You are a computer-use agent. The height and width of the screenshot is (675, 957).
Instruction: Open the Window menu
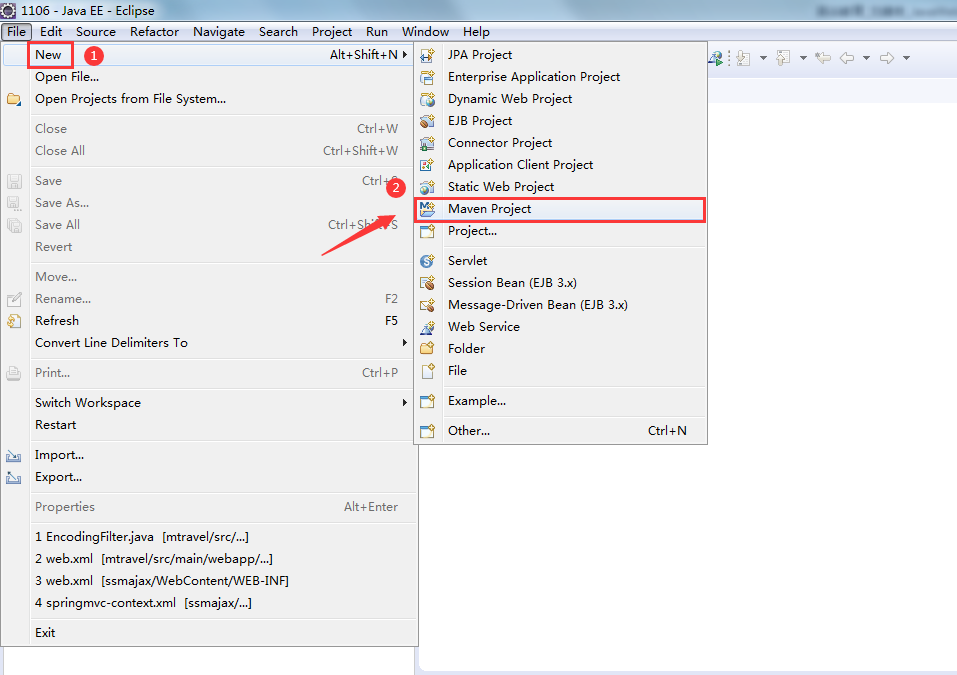(x=425, y=32)
